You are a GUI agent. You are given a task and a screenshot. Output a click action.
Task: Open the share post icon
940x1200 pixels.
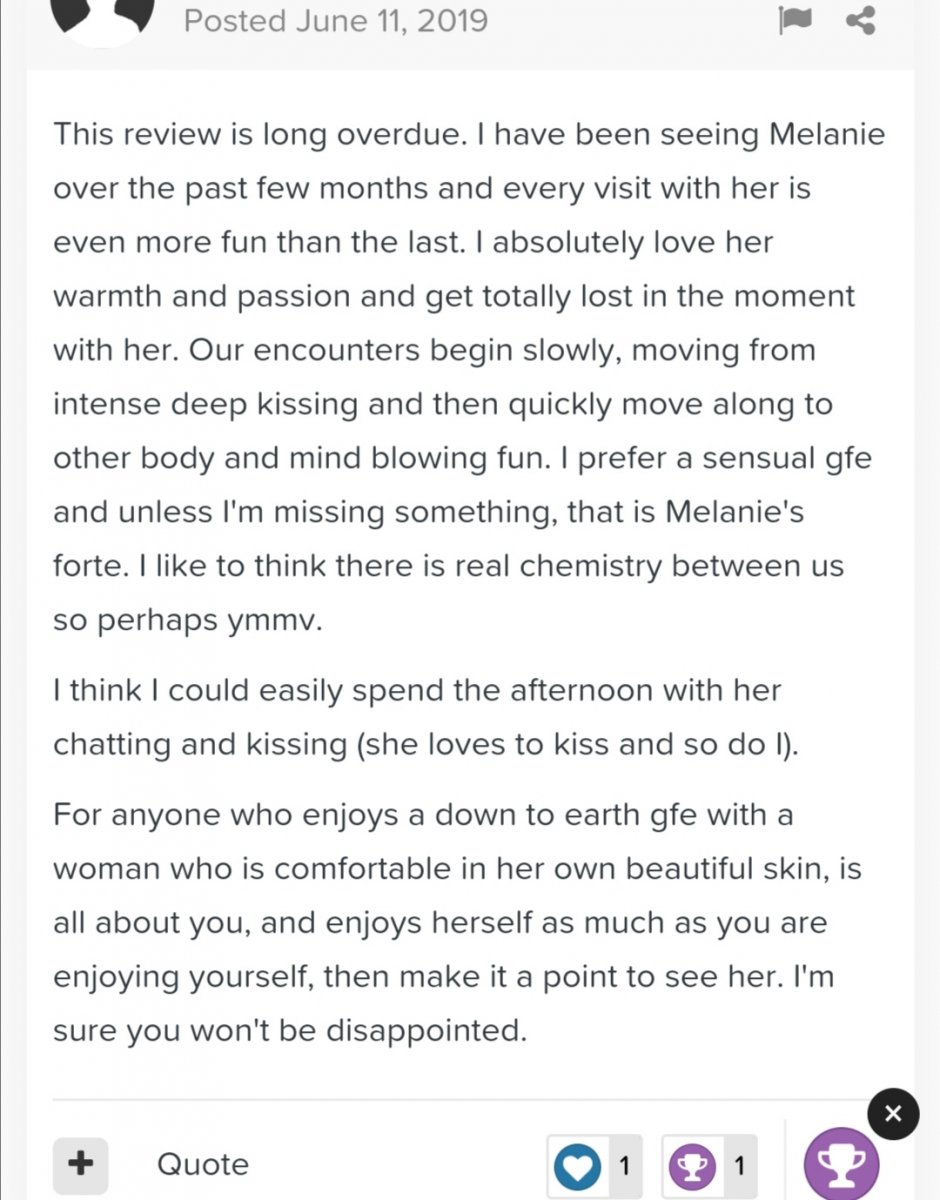[860, 20]
